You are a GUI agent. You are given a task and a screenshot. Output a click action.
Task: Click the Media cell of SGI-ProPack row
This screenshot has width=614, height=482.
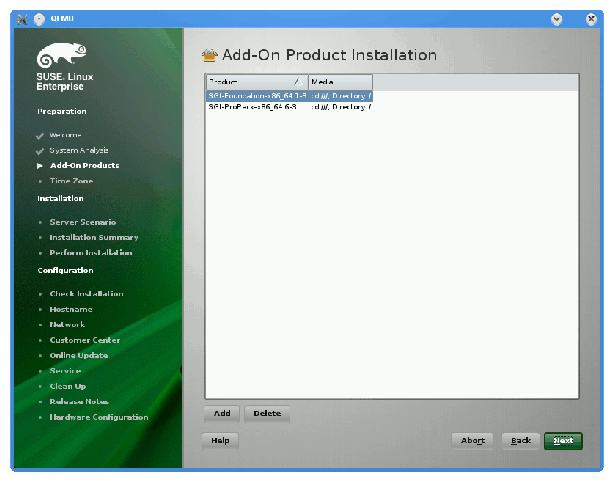(341, 107)
